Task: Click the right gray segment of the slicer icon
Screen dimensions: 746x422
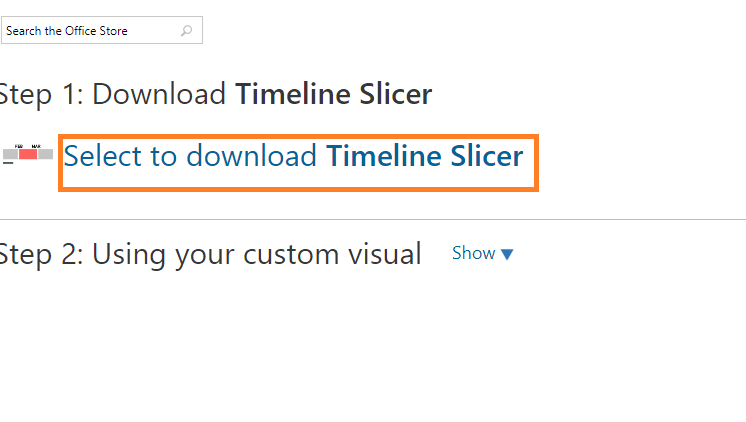Action: pyautogui.click(x=46, y=155)
